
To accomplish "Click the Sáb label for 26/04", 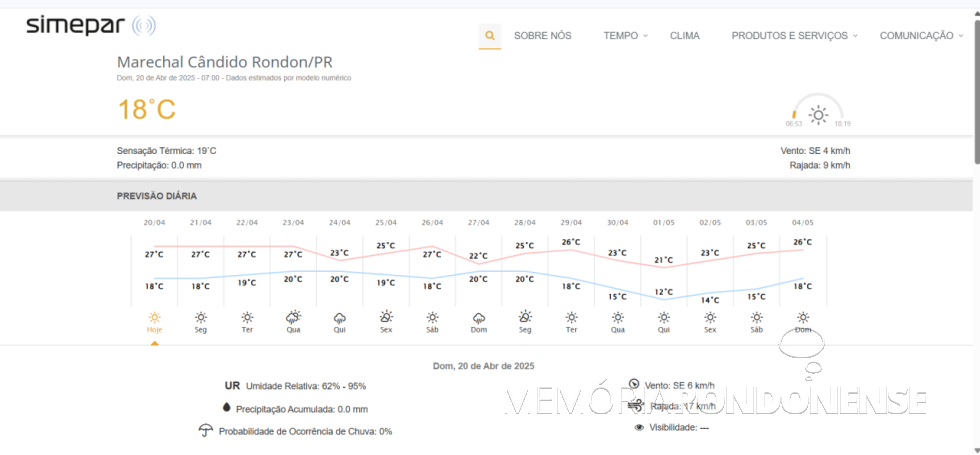I will [x=432, y=330].
